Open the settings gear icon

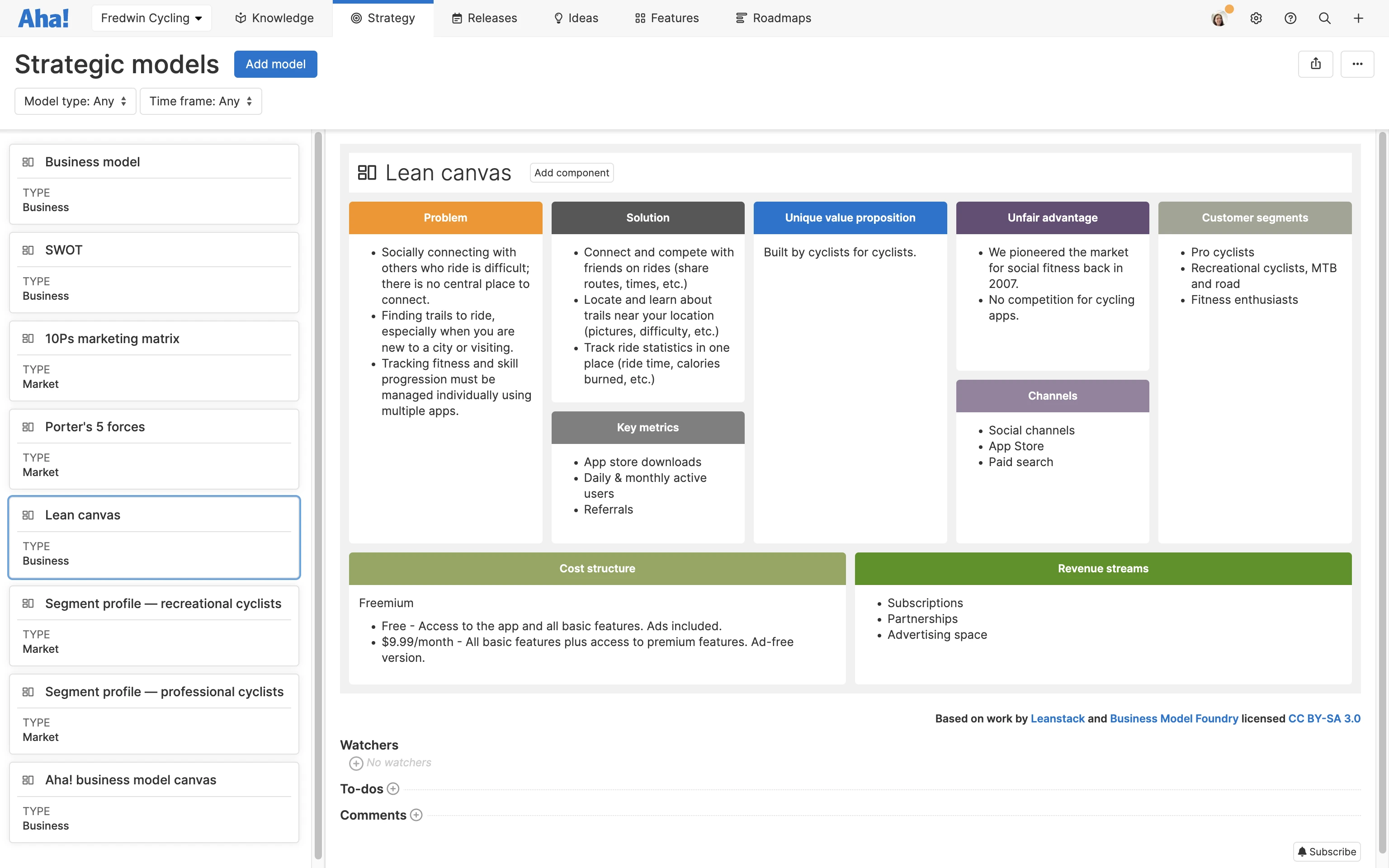point(1256,19)
